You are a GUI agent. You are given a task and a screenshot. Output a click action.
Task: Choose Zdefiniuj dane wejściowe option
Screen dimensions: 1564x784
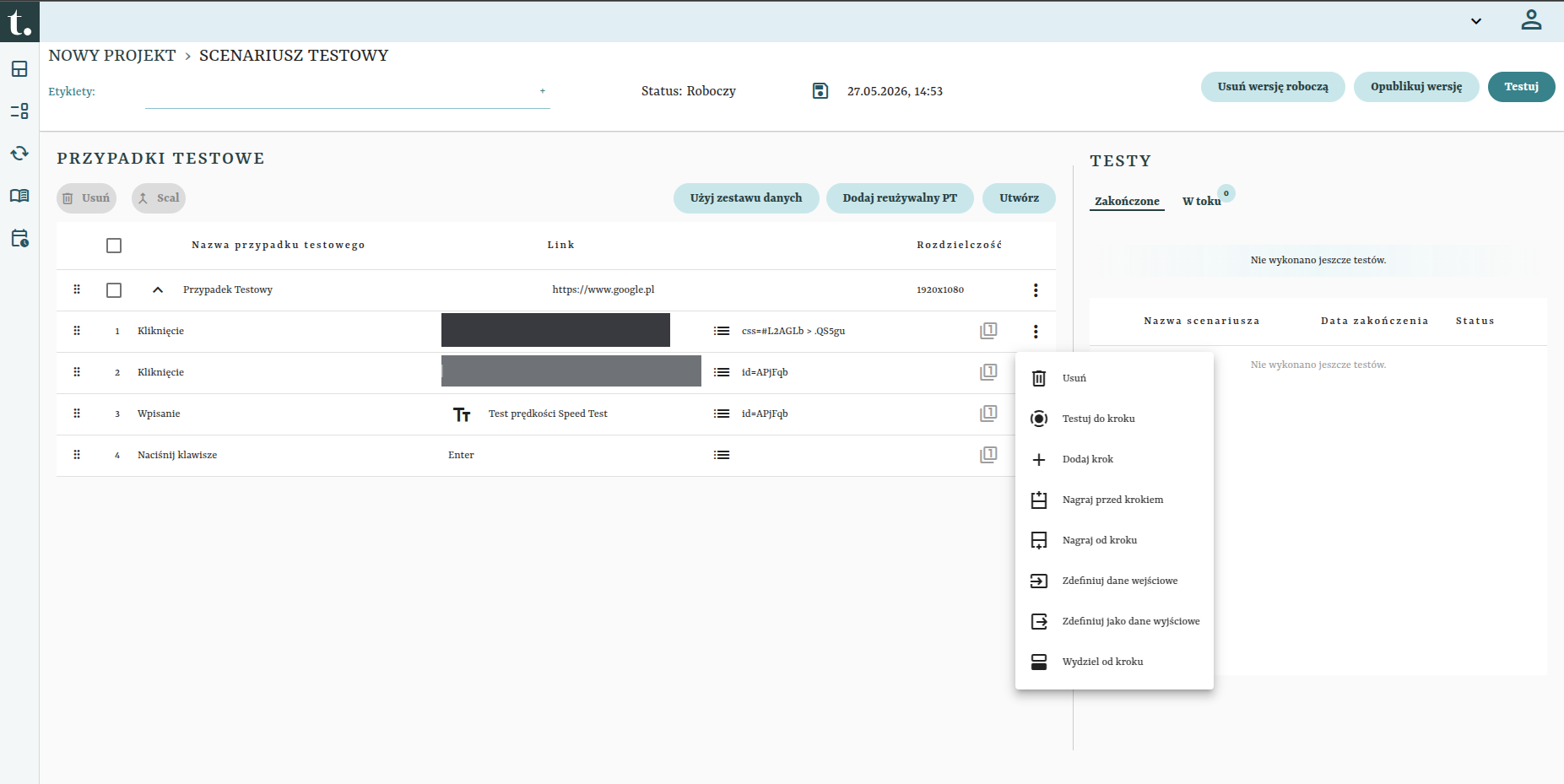[1114, 581]
